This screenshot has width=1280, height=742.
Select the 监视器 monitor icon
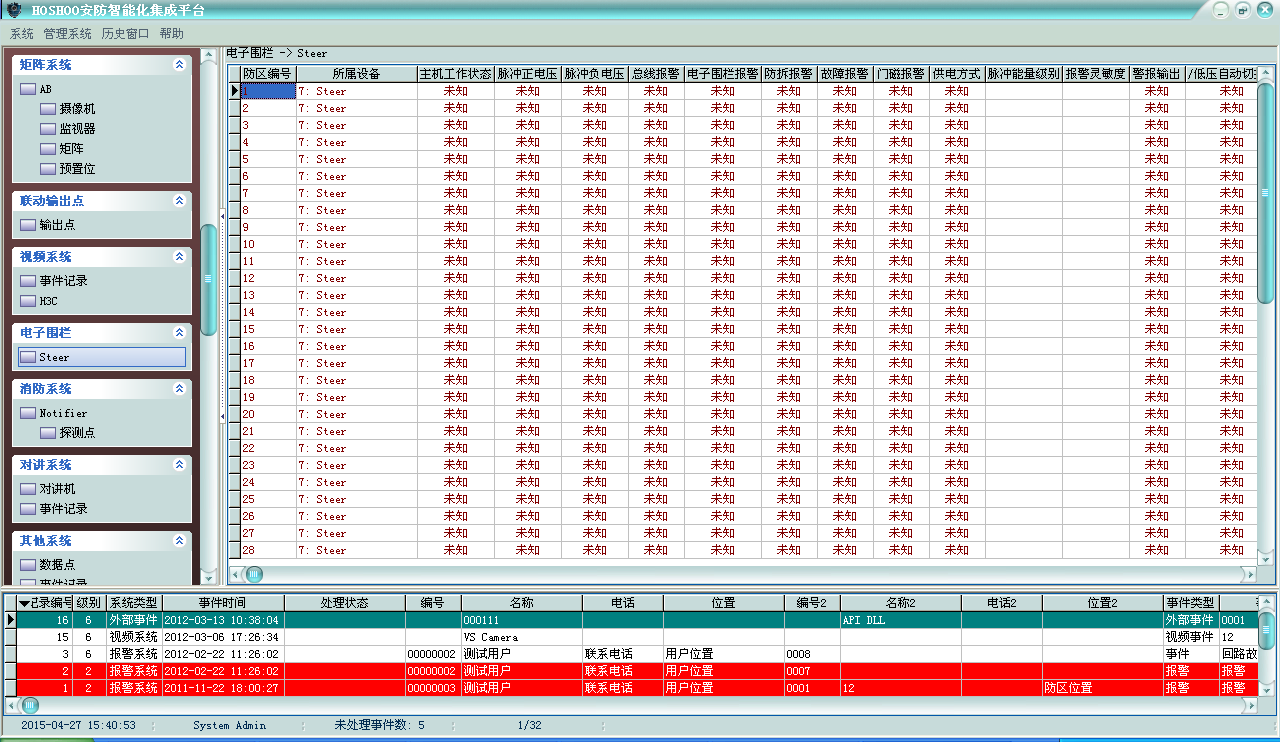click(x=48, y=129)
